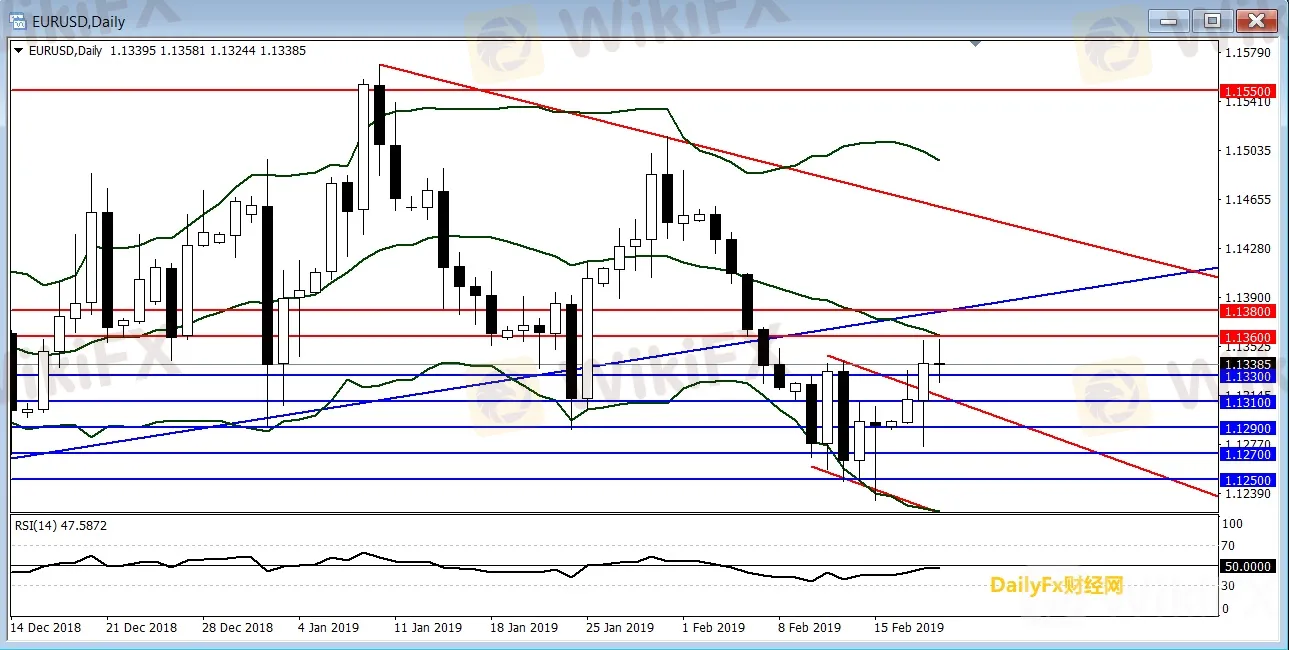Screen dimensions: 1289x650
Task: Click the blue 1.12500 support label
Action: (1247, 480)
